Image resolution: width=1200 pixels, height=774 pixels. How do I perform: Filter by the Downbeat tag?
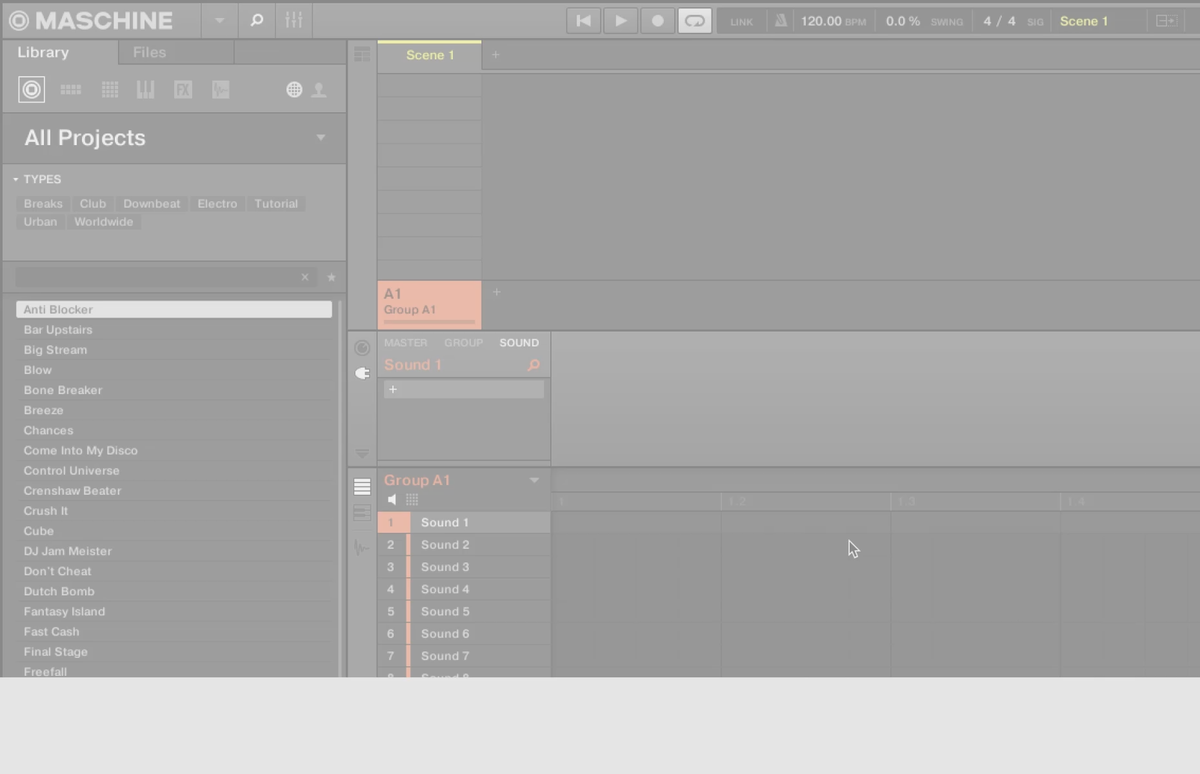coord(152,204)
